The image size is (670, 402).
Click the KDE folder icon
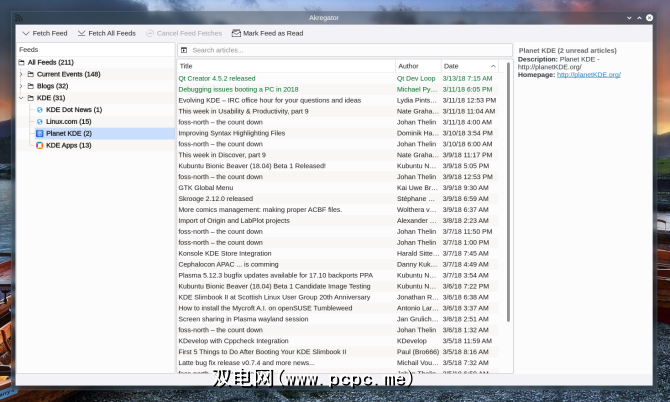pyautogui.click(x=31, y=98)
